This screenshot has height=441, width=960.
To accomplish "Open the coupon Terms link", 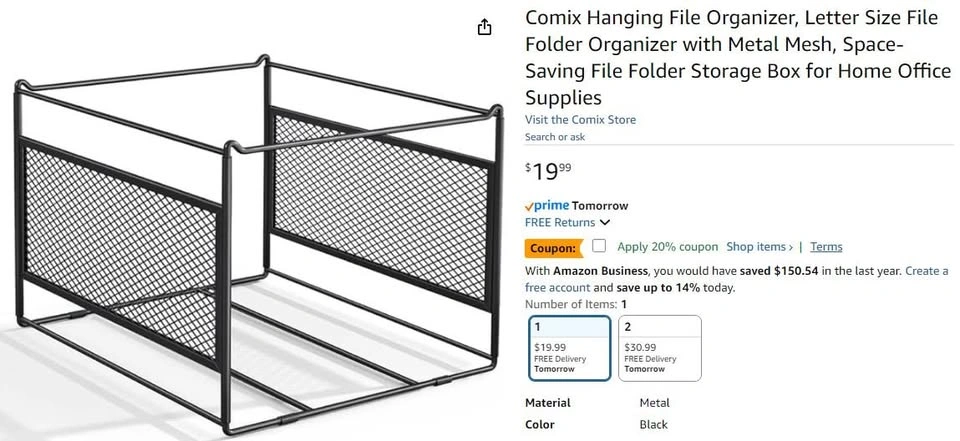I will tap(826, 247).
